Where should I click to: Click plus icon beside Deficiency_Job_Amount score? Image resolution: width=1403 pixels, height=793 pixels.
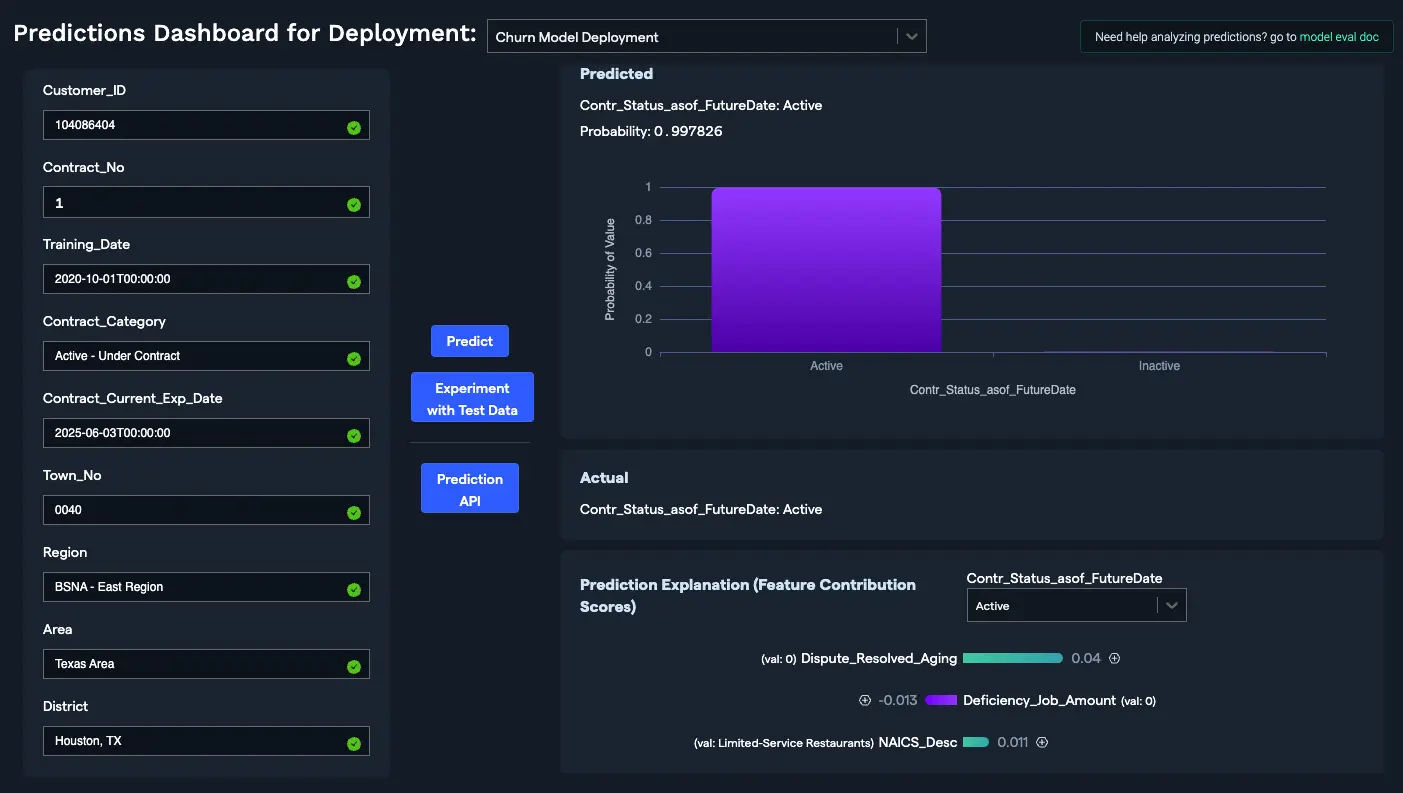tap(865, 700)
